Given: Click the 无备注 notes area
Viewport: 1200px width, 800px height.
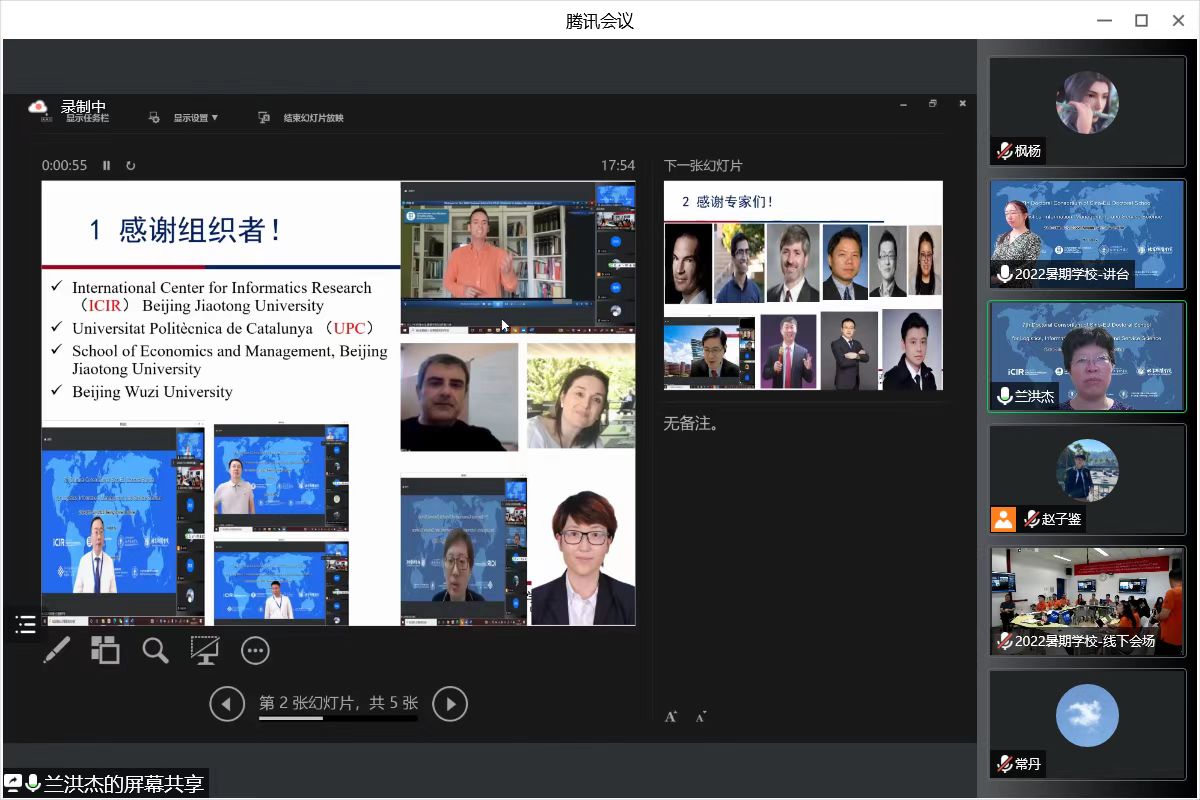Looking at the screenshot, I should click(x=691, y=423).
